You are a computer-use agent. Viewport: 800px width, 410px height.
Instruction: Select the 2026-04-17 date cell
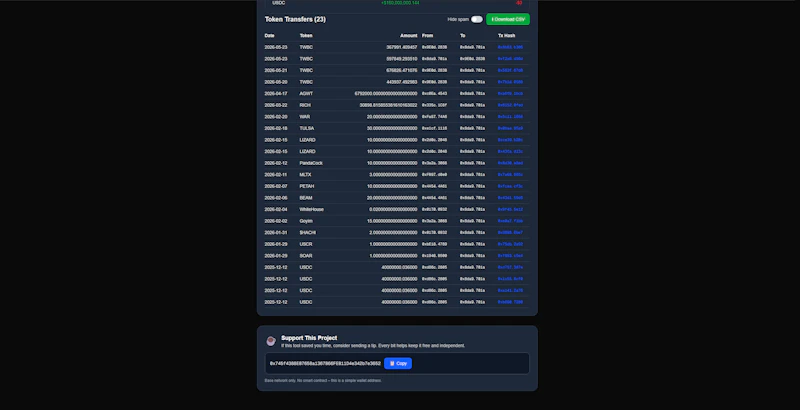pos(276,94)
